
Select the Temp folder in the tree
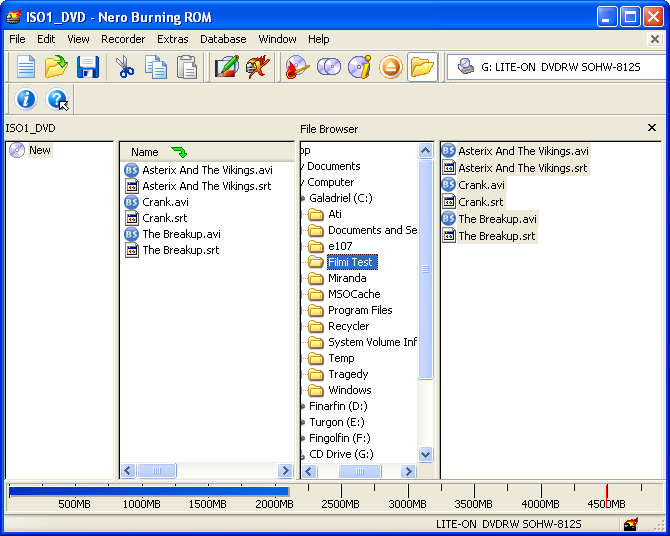tap(331, 358)
